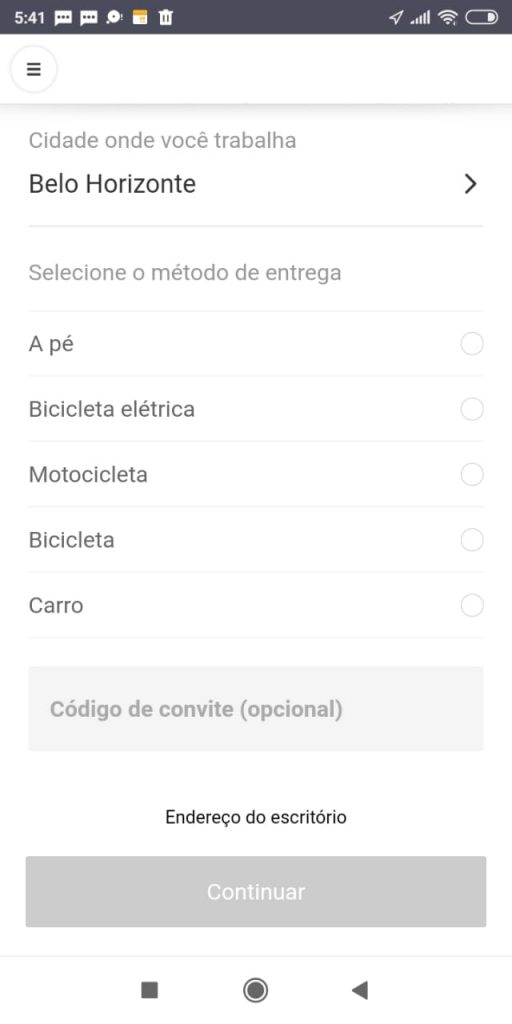
Task: Choose the Motocicleta radio option
Action: coord(472,475)
